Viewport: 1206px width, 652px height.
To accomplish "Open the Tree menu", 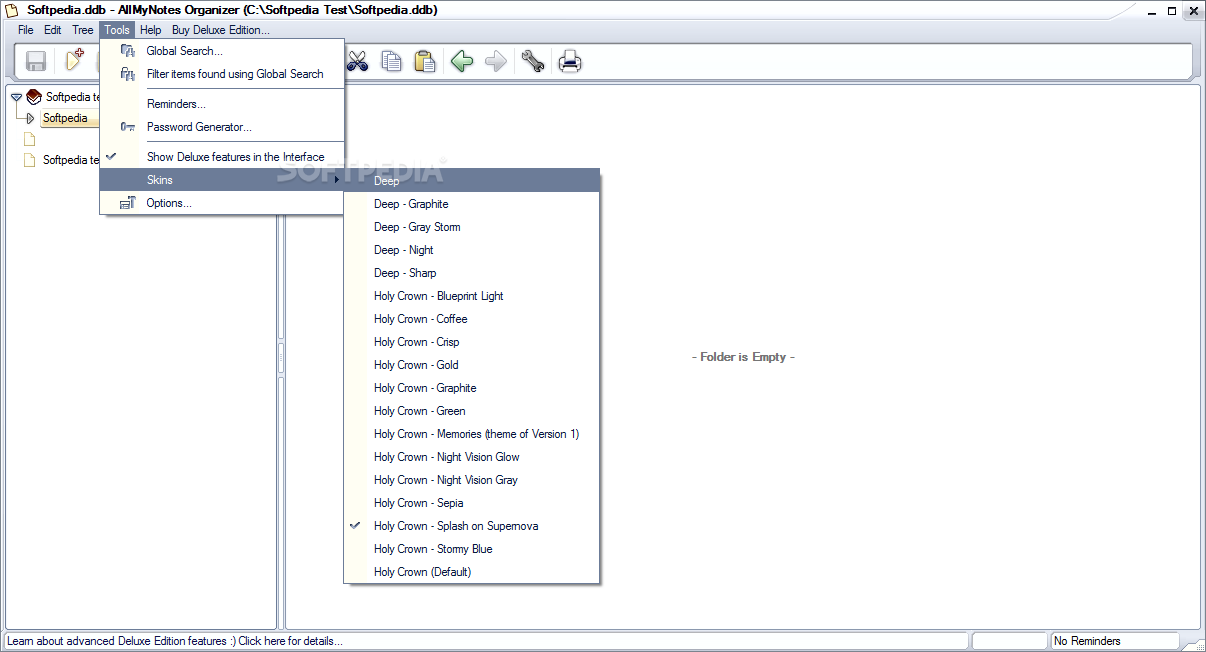I will tap(83, 30).
